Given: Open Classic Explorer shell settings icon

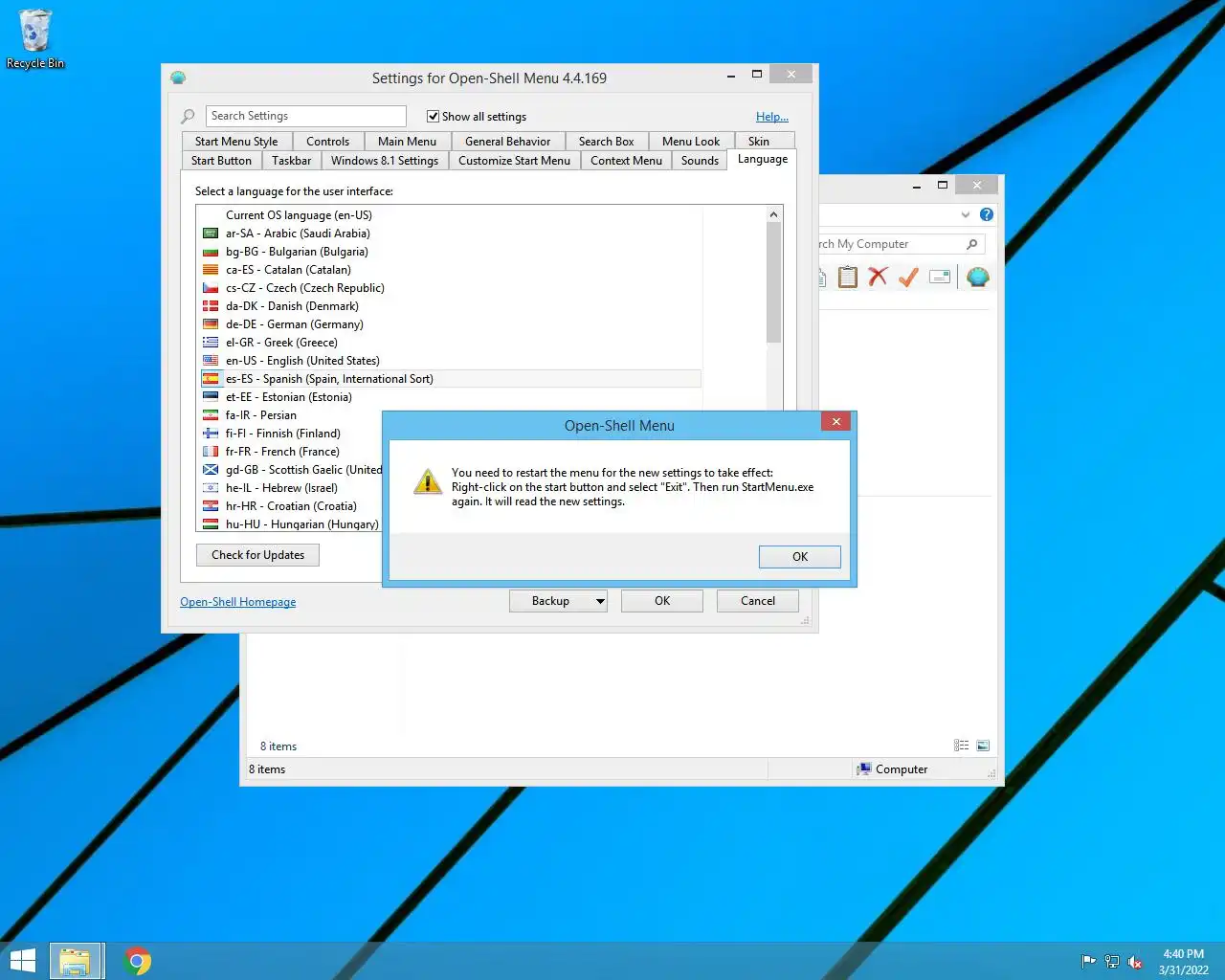Looking at the screenshot, I should (977, 278).
